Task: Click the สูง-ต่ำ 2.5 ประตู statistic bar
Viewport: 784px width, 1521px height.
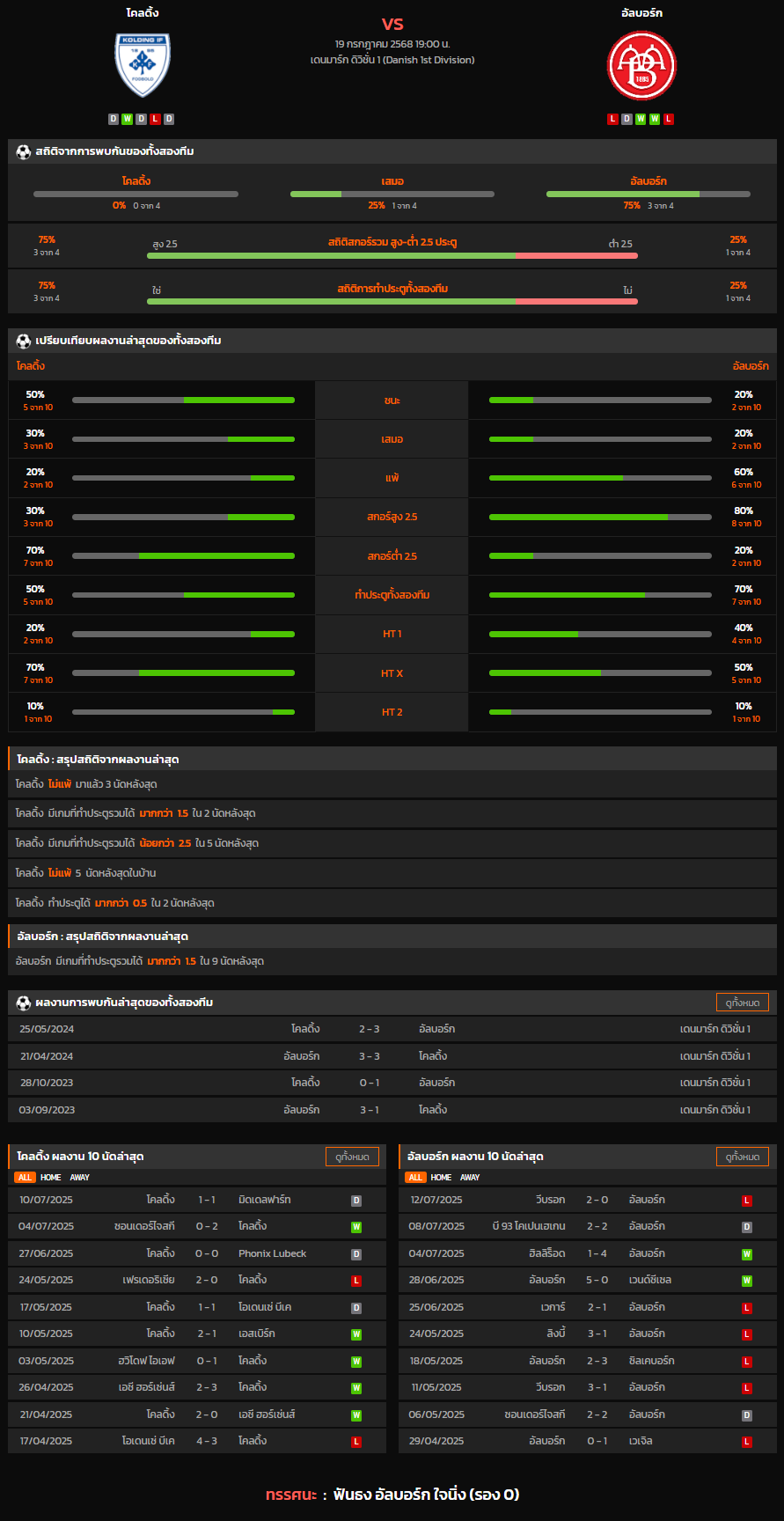Action: (x=392, y=255)
